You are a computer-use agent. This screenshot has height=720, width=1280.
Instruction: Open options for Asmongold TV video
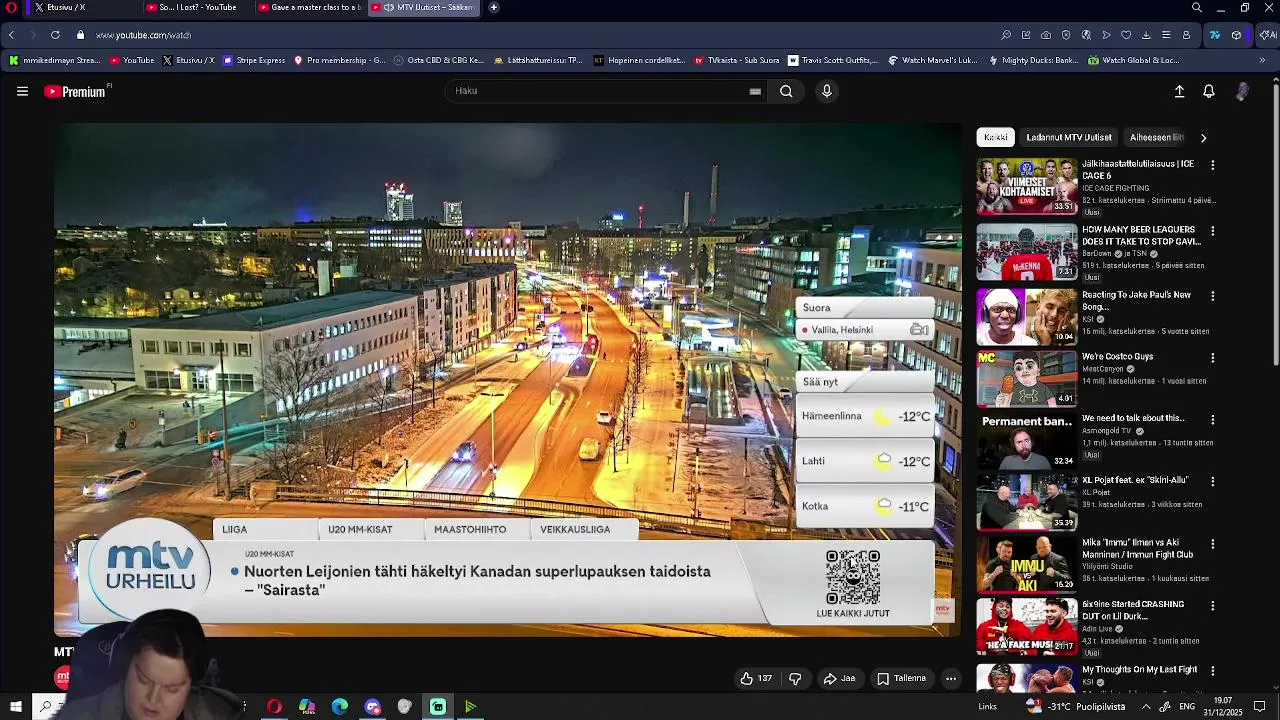[1213, 420]
